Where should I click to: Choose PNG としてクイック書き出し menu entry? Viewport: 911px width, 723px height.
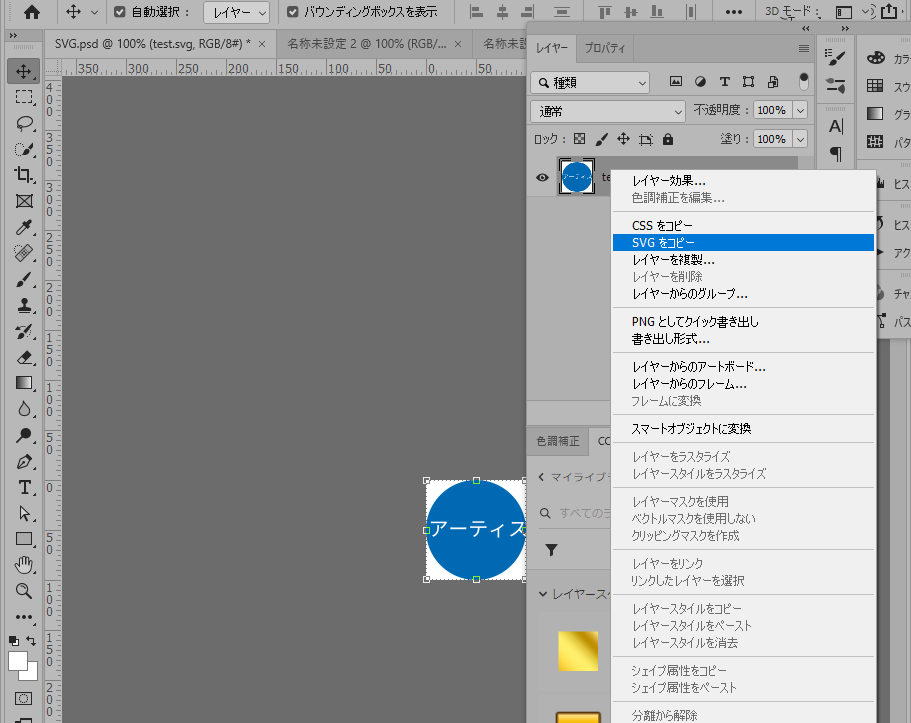(743, 321)
